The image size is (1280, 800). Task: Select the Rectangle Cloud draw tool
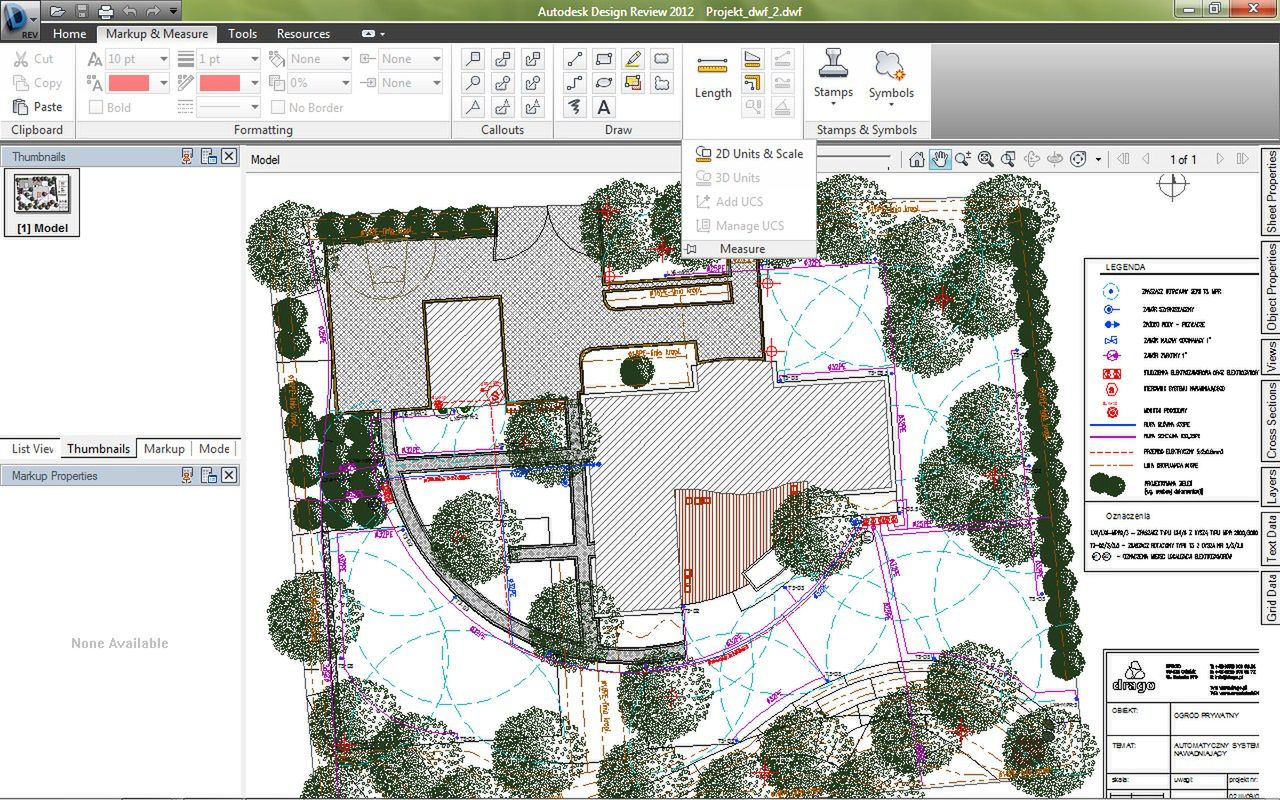pos(662,59)
